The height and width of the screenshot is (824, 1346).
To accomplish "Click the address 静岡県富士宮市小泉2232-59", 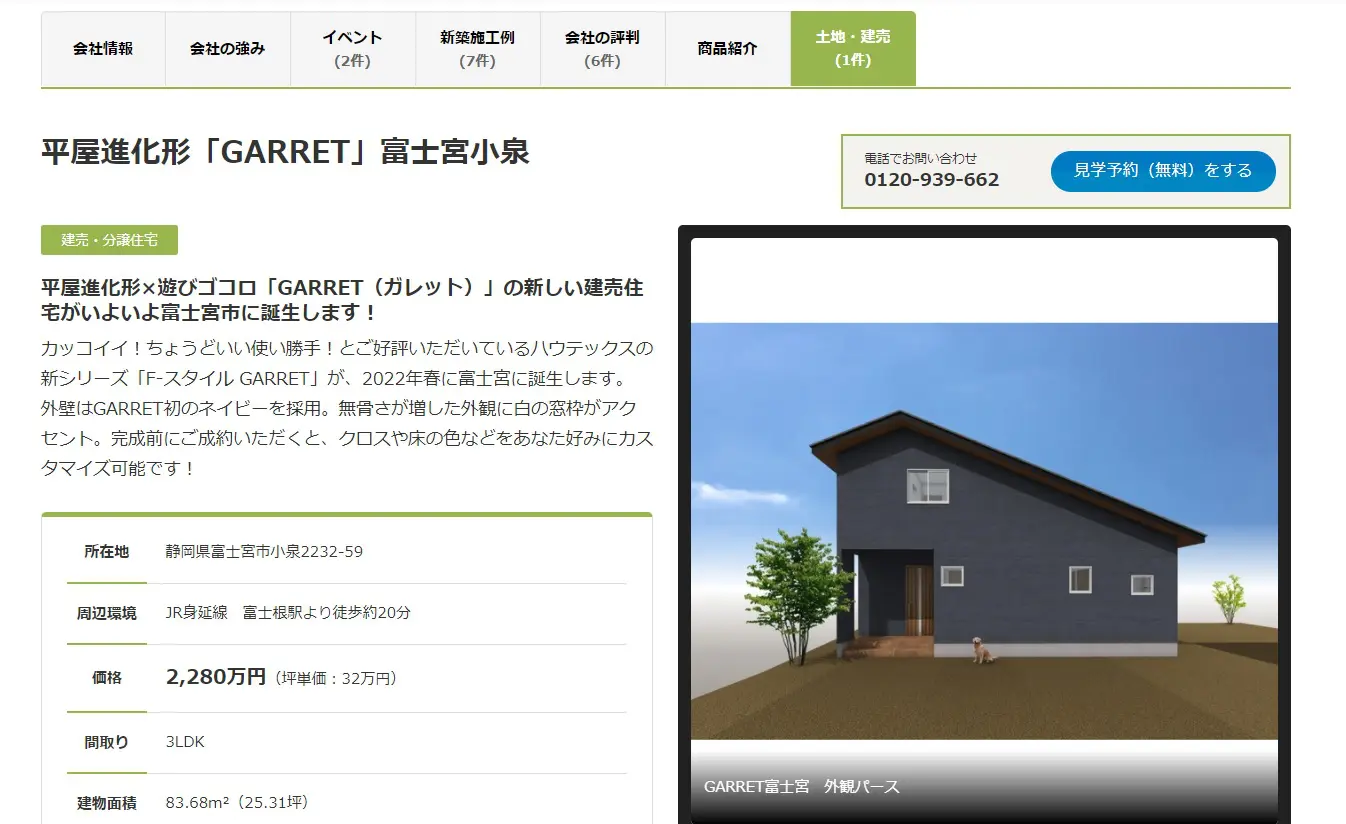I will coord(264,552).
